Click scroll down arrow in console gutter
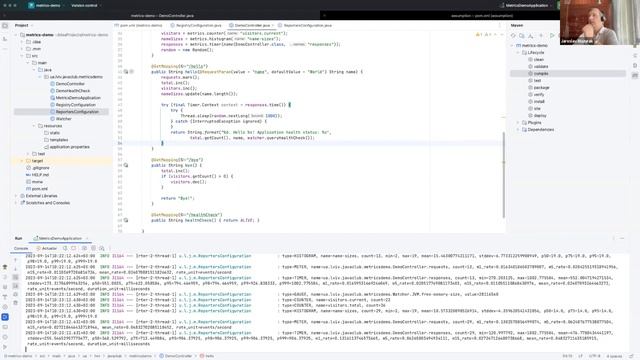Image resolution: width=640 pixels, height=360 pixels. [x=16, y=268]
